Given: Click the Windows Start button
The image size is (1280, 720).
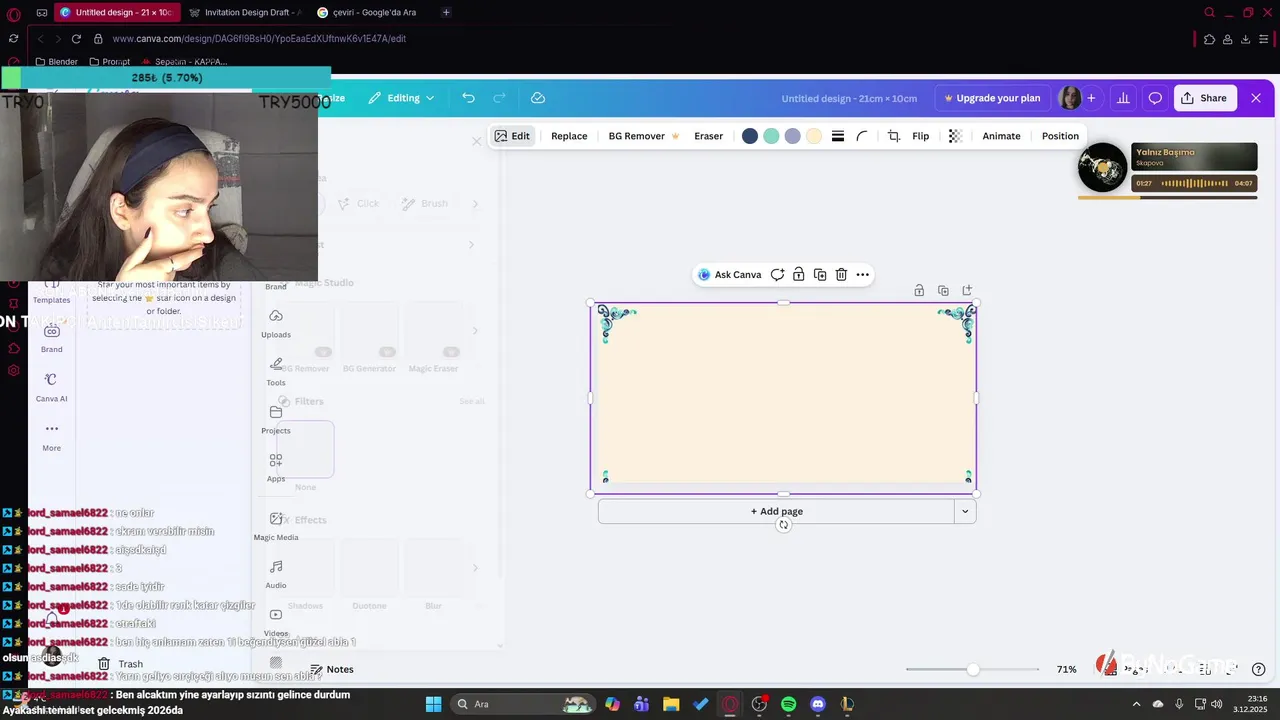Looking at the screenshot, I should 433,704.
